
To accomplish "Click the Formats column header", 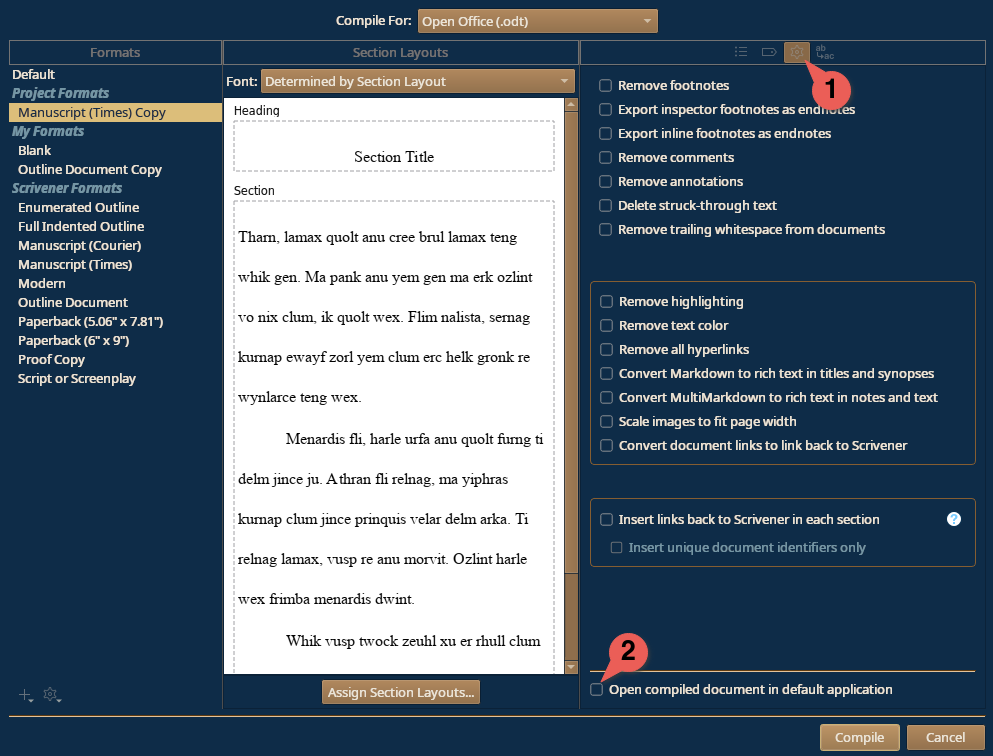I will (x=115, y=53).
